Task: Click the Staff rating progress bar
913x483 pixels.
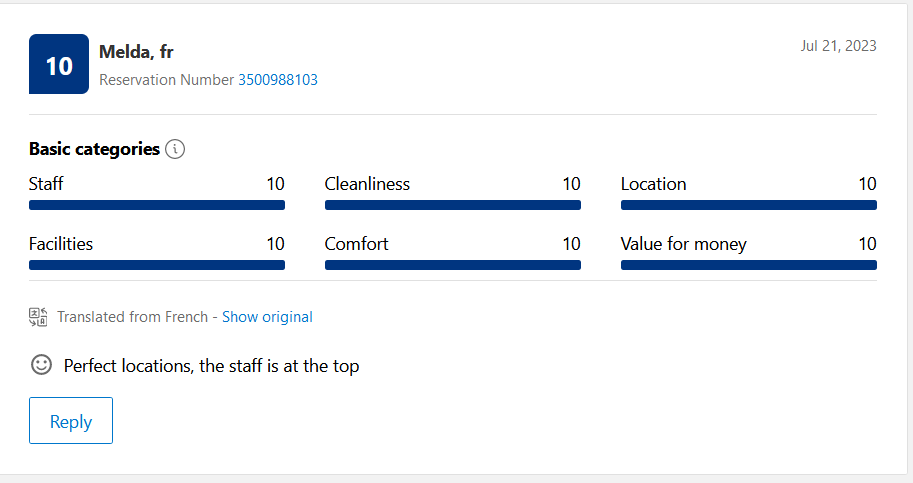Action: pos(157,205)
